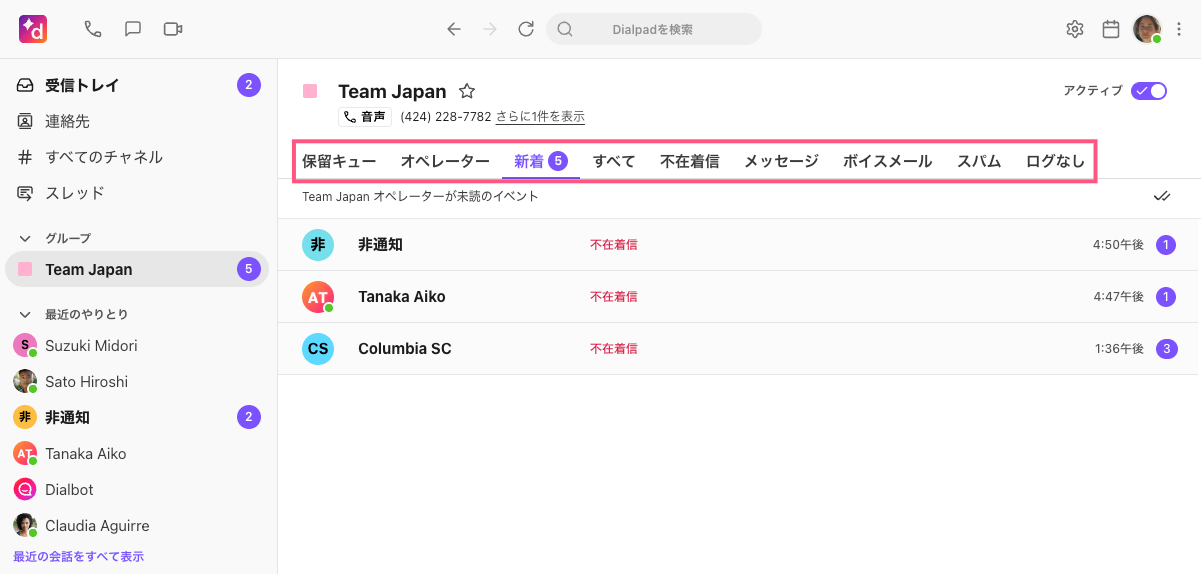
Task: Open the phone call dialer icon
Action: tap(93, 29)
